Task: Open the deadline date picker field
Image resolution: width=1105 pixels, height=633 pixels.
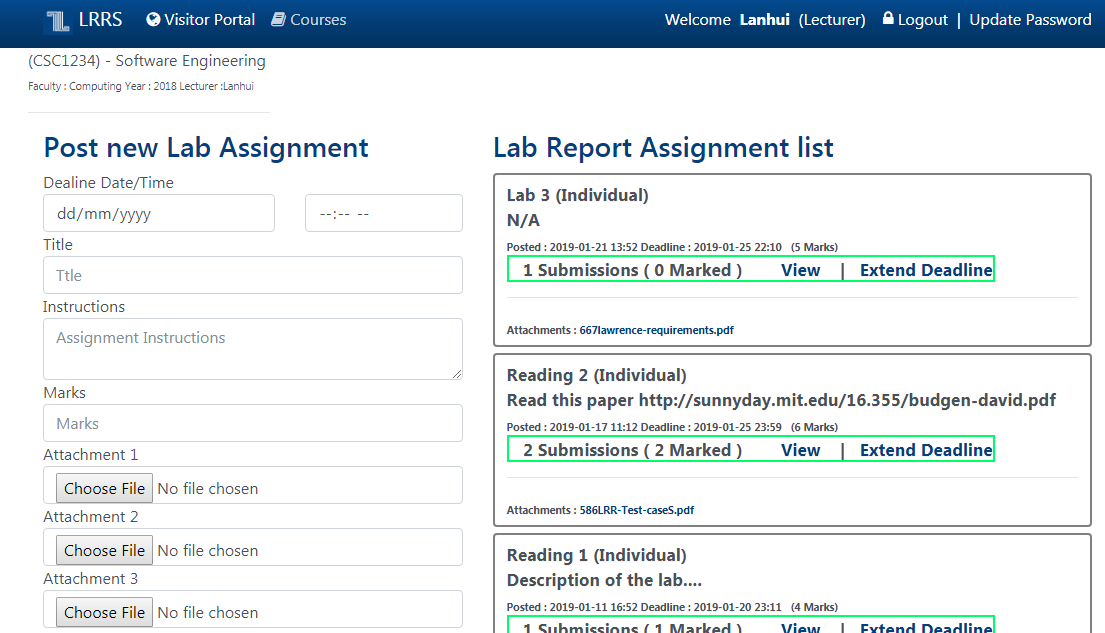Action: [x=158, y=213]
